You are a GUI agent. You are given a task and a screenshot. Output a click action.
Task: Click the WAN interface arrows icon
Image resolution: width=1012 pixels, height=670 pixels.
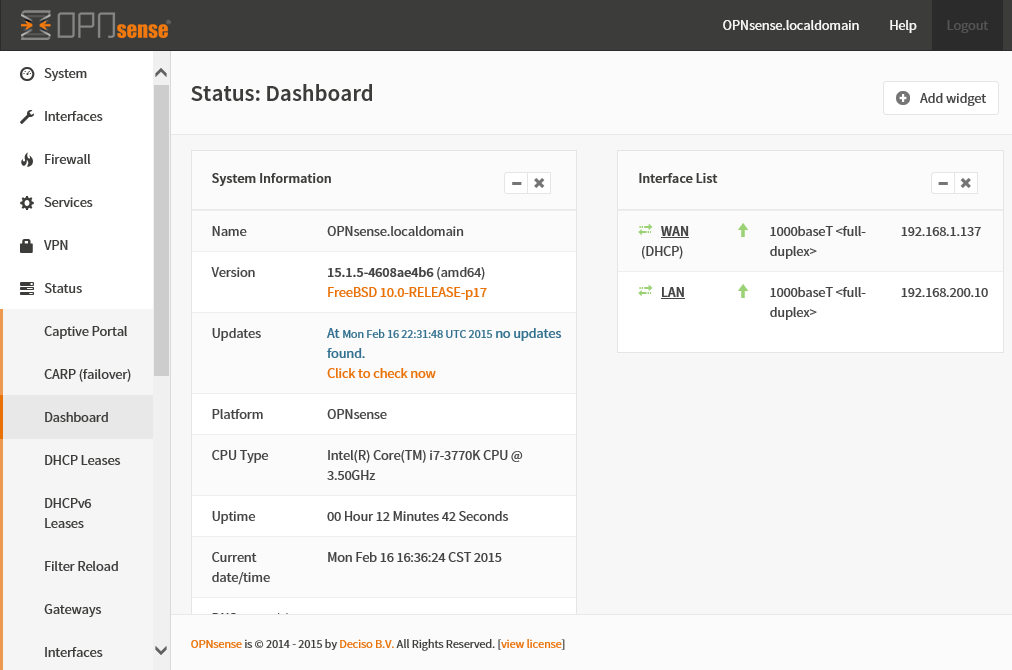coord(645,231)
